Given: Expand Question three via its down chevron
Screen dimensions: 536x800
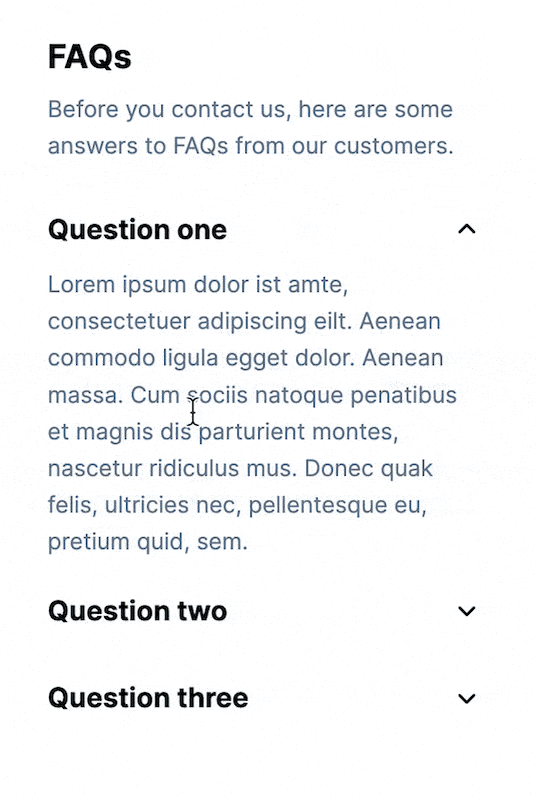Looking at the screenshot, I should point(467,698).
